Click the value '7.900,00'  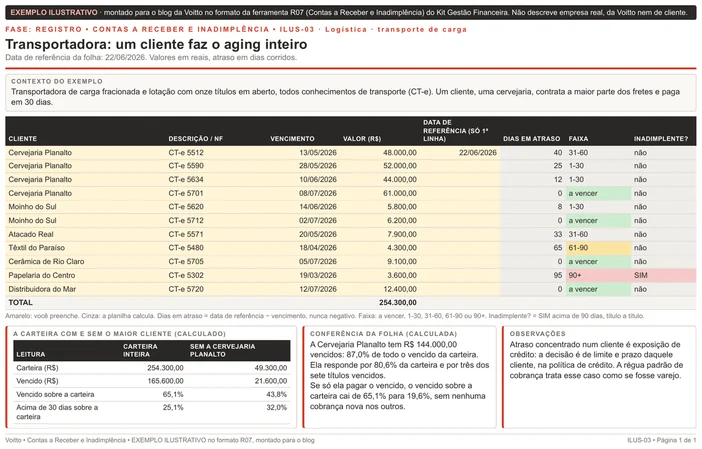tap(402, 234)
